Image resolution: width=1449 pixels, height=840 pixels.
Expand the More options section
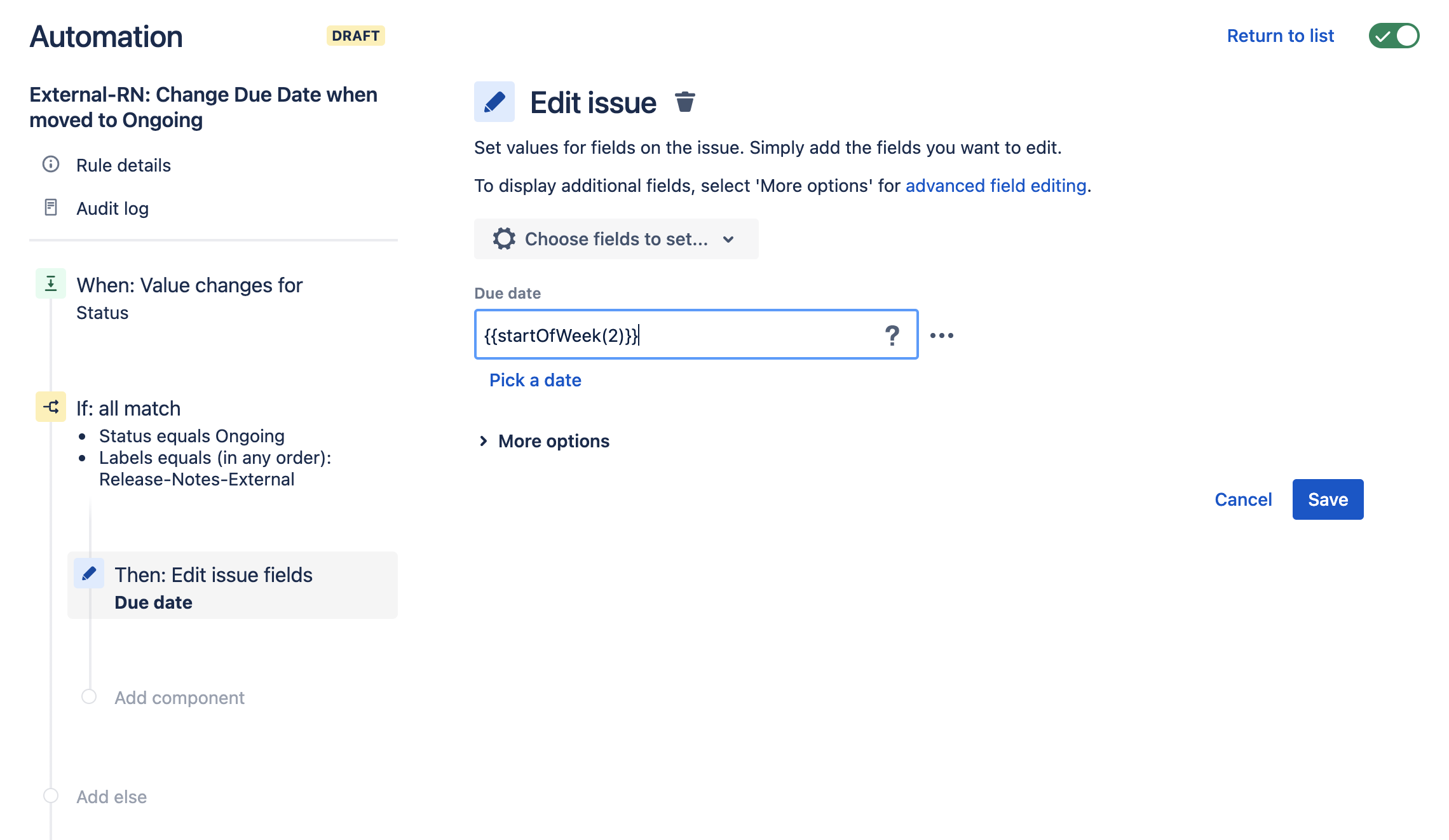544,441
